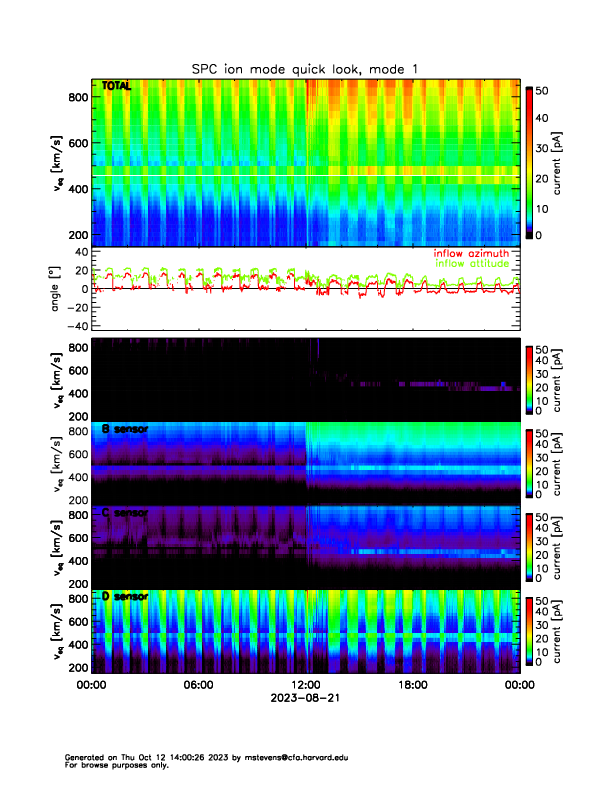Screen dimensions: 612x792
Task: Click the color bar beside the D sensor panel
Action: (x=530, y=630)
